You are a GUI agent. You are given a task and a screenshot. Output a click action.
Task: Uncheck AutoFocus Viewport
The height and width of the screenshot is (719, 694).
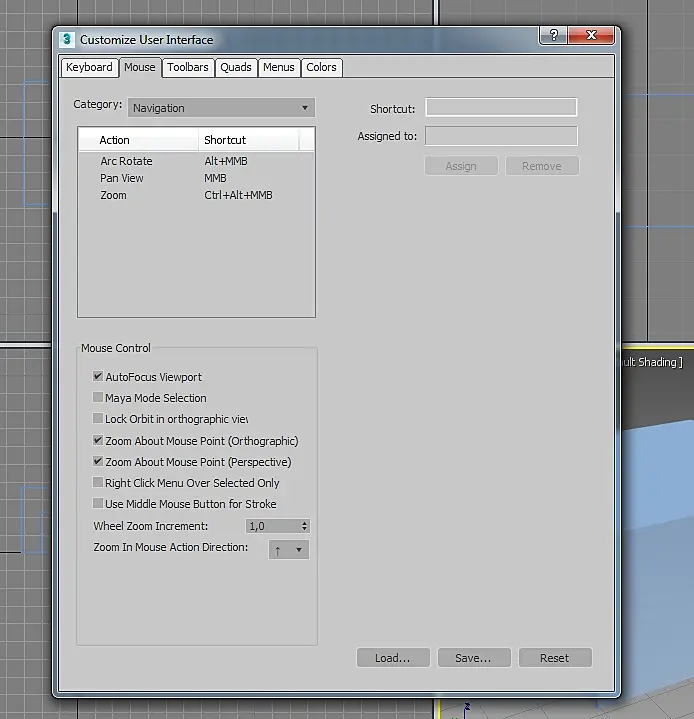pyautogui.click(x=98, y=376)
